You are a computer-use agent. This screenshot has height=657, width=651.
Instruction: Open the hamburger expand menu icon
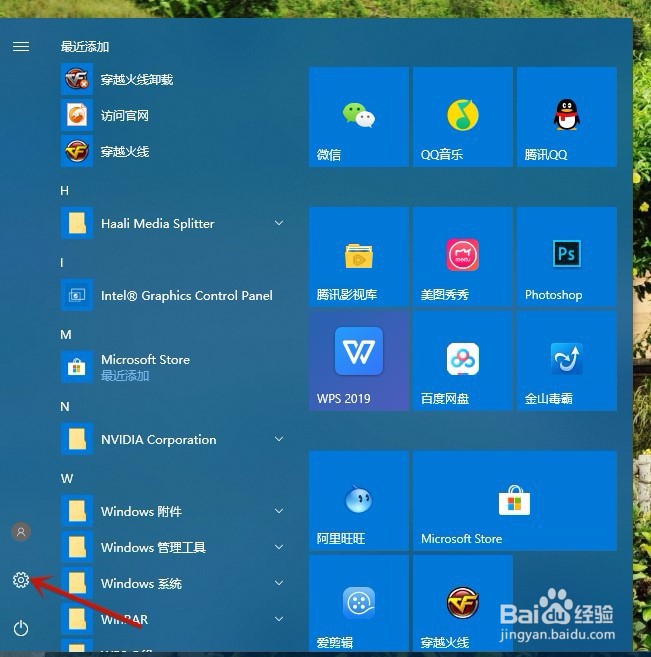[21, 47]
